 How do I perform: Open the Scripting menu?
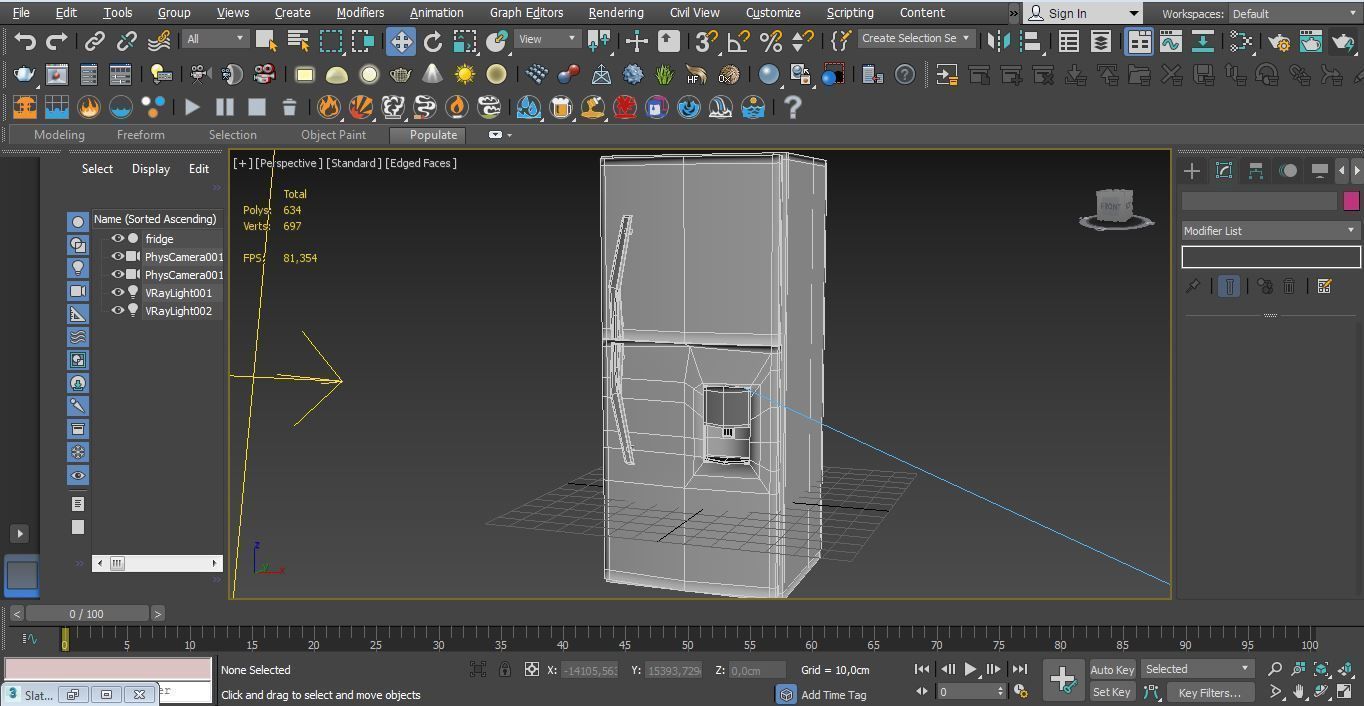pos(850,13)
